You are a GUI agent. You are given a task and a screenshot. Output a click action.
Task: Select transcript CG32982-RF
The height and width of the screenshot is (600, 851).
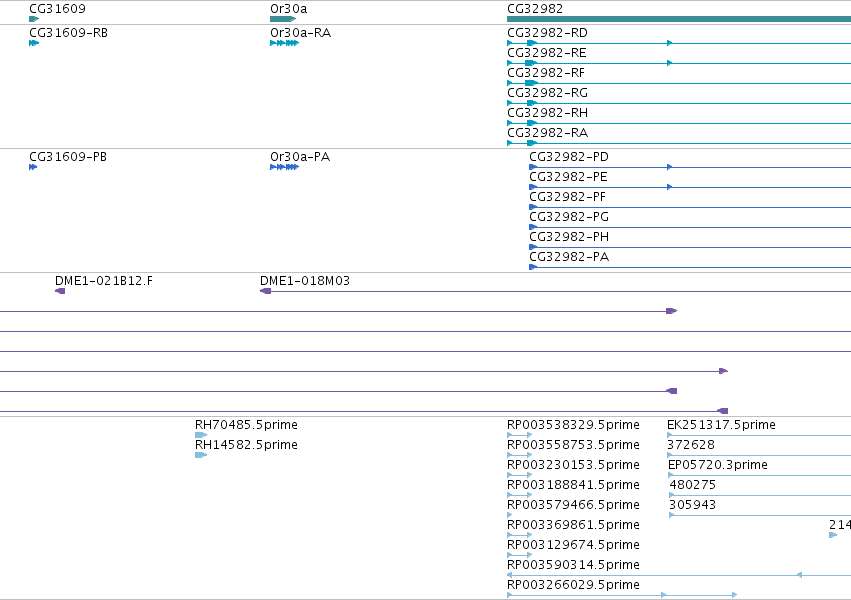tap(546, 73)
